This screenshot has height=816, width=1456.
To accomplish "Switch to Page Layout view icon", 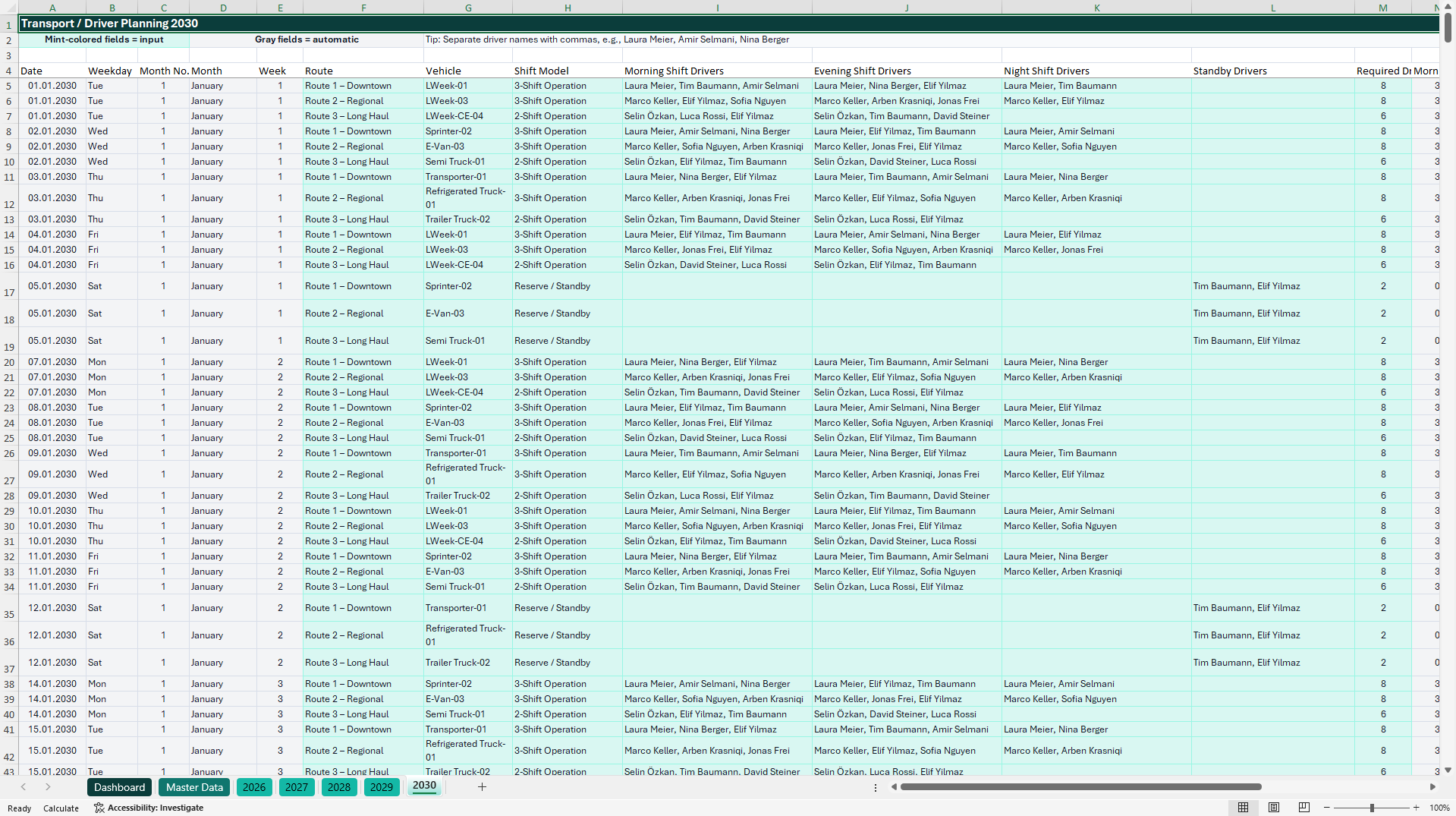I will (x=1274, y=808).
